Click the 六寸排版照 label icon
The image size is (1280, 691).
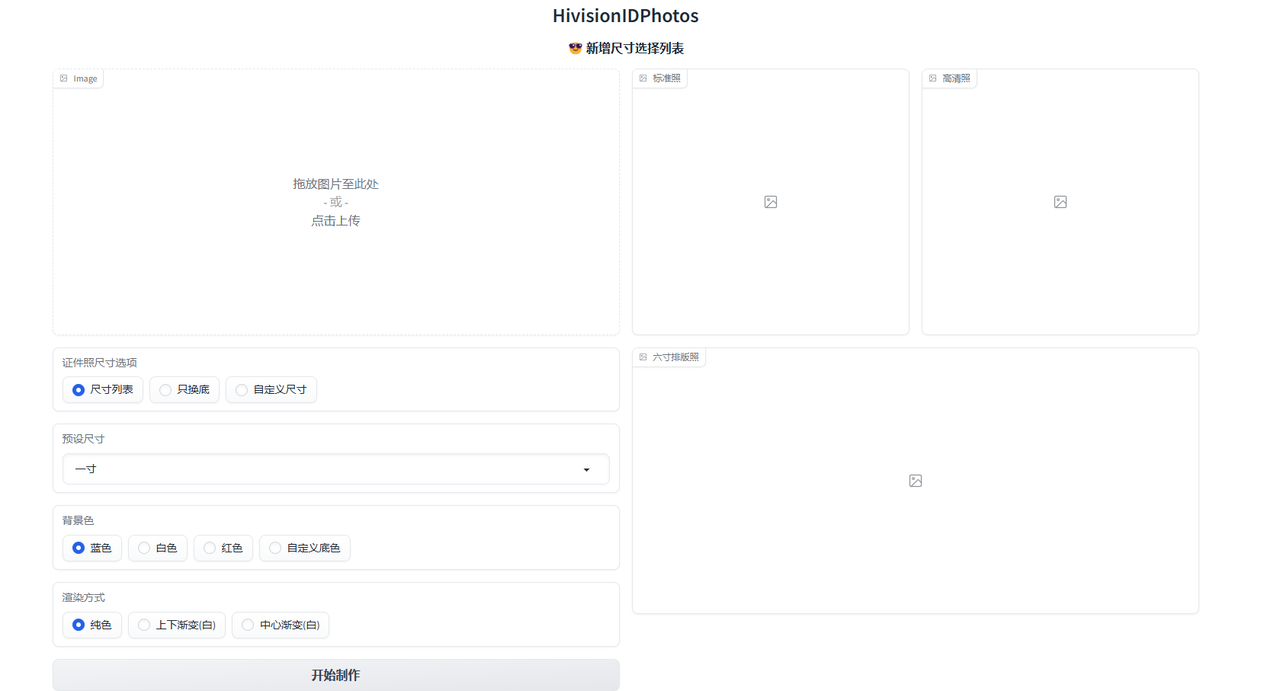point(643,357)
